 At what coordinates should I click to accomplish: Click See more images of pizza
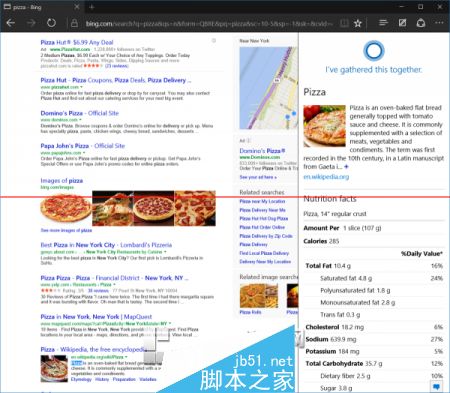66,230
